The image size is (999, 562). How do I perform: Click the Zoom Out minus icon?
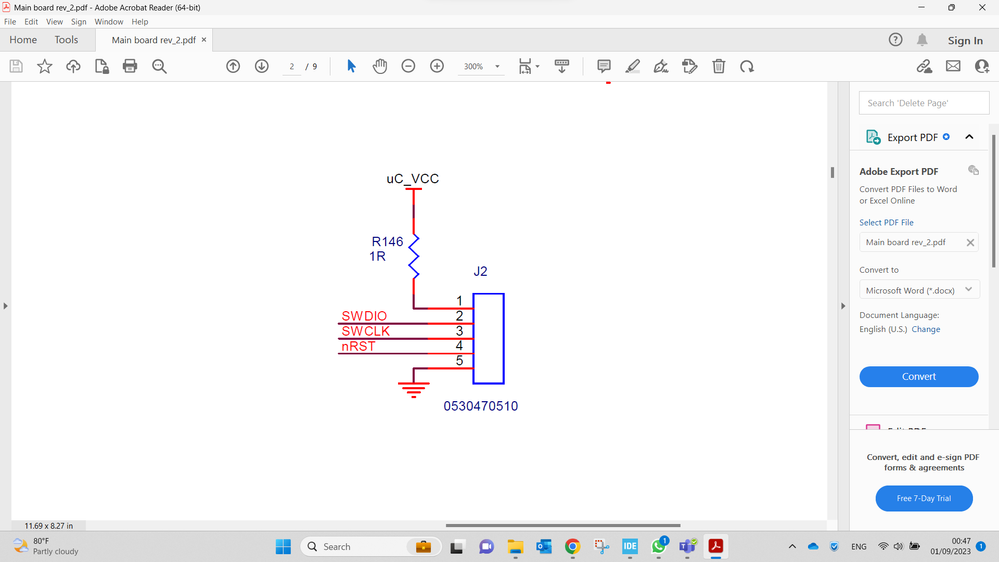pos(408,66)
